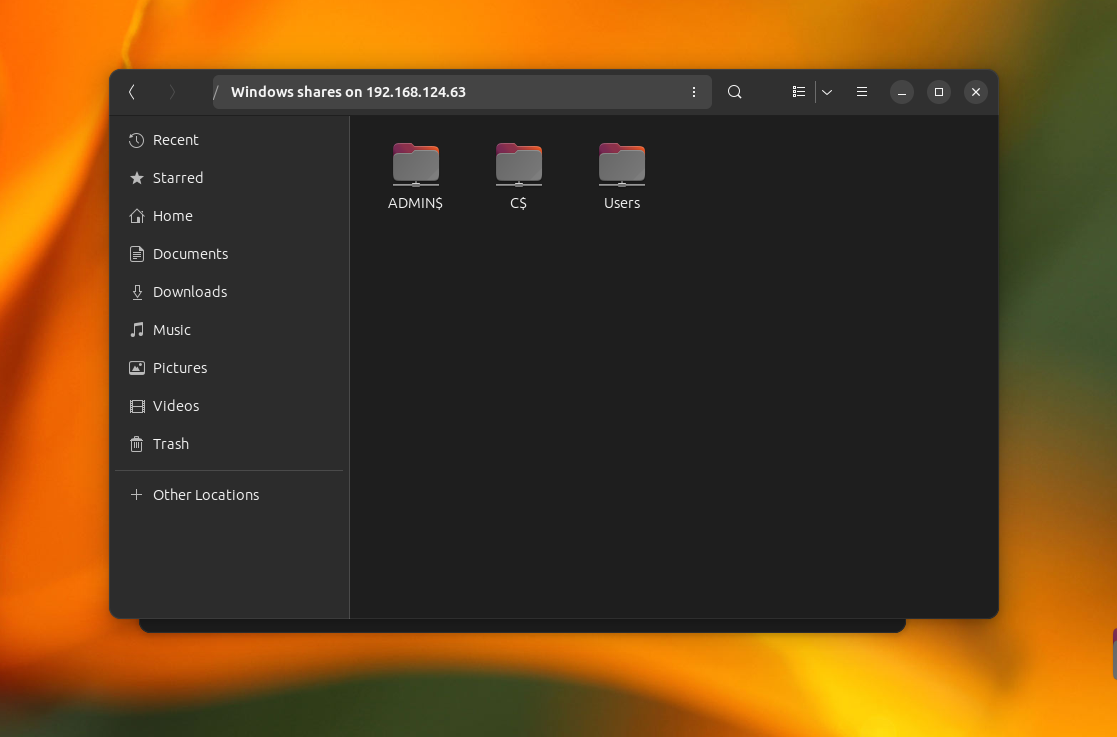Image resolution: width=1117 pixels, height=737 pixels.
Task: Select Downloads in the sidebar
Action: (190, 292)
